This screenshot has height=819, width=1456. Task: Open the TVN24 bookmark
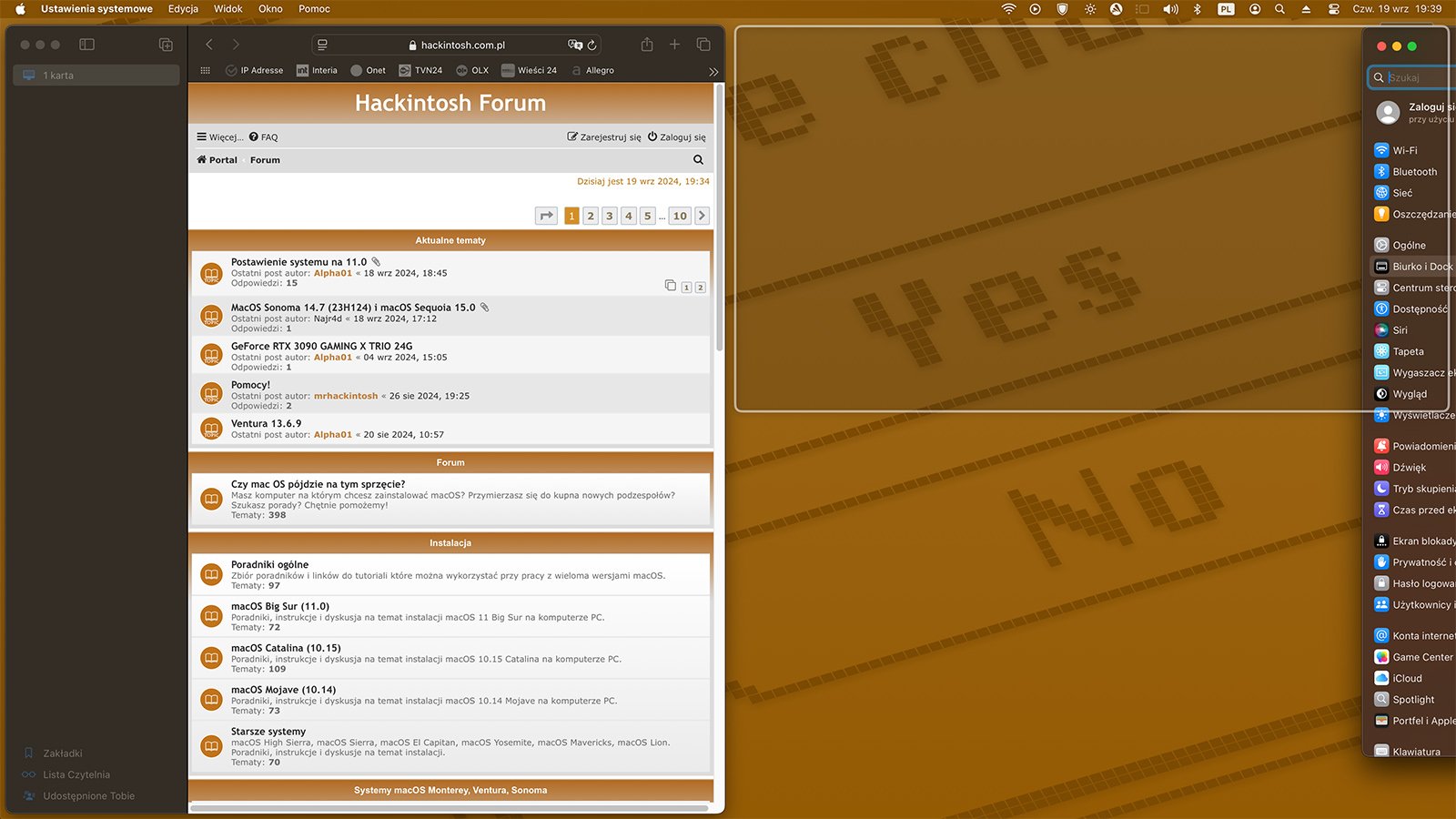(420, 70)
